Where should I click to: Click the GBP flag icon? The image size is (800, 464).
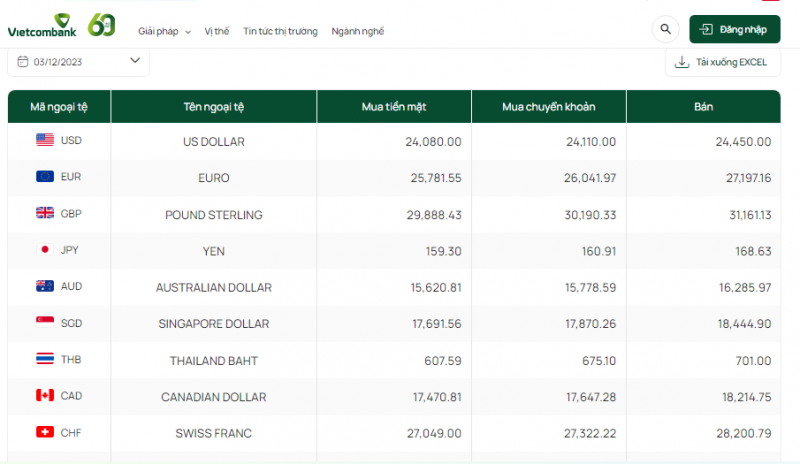(45, 213)
